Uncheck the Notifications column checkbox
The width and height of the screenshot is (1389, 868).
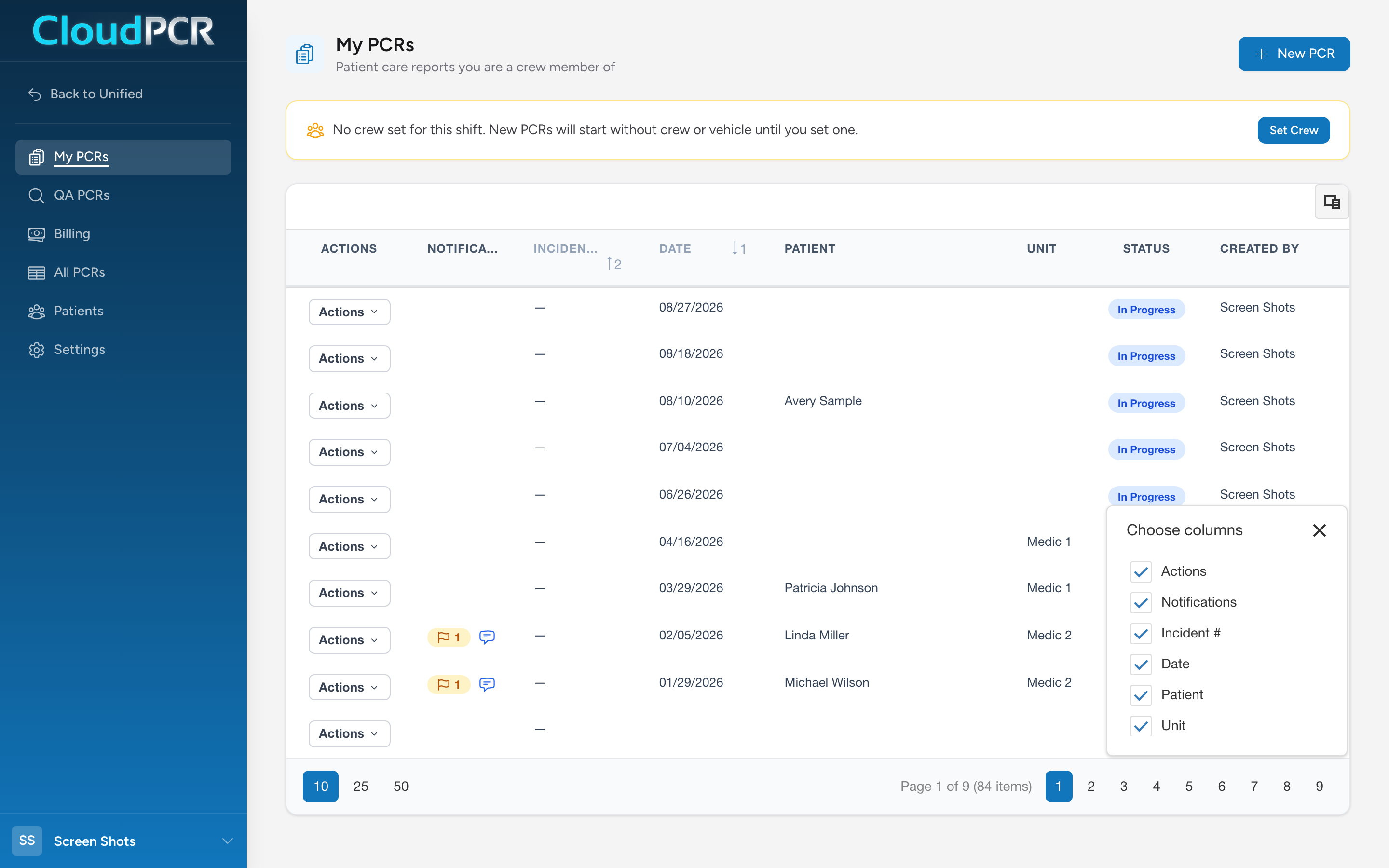(x=1141, y=602)
